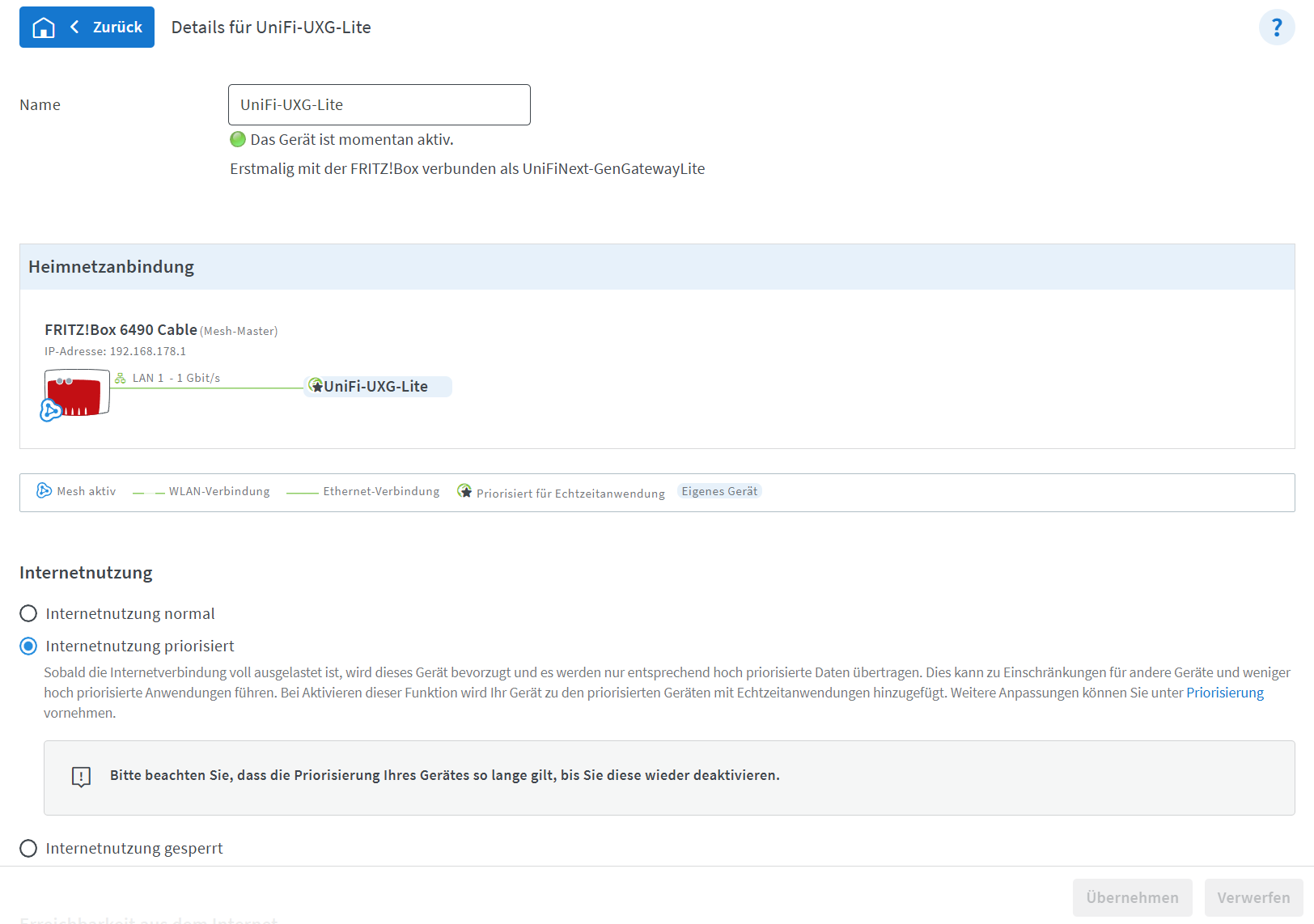Click the Eigenes Gerät legend badge
1314x924 pixels.
pos(719,491)
